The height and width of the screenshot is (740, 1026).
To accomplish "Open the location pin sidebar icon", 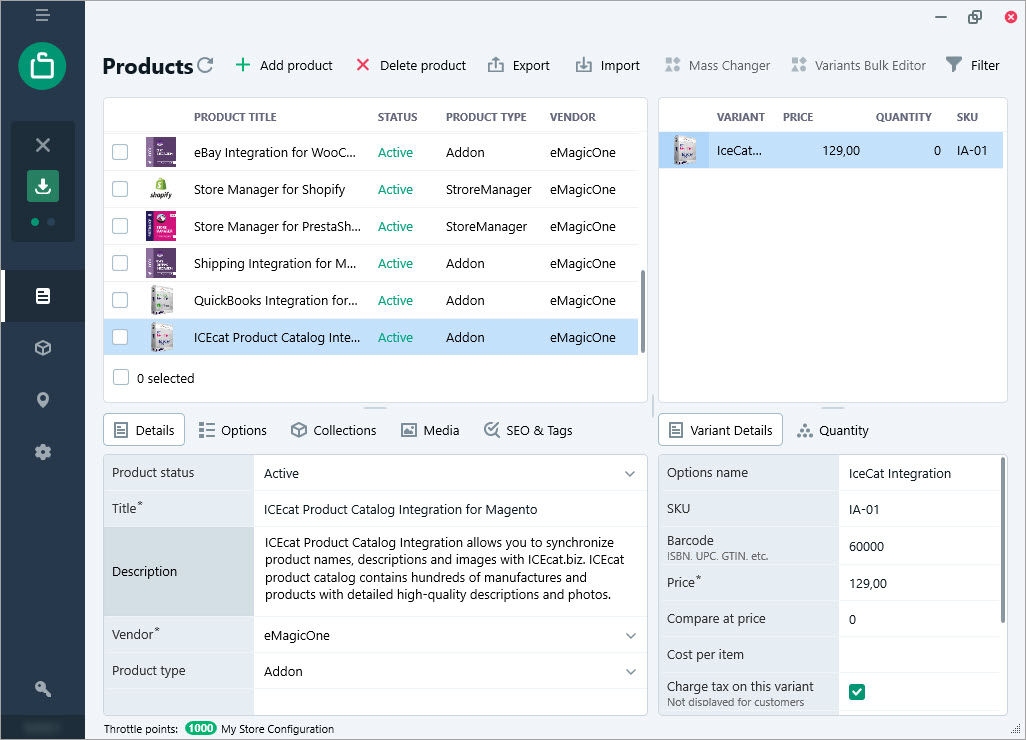I will pos(43,400).
